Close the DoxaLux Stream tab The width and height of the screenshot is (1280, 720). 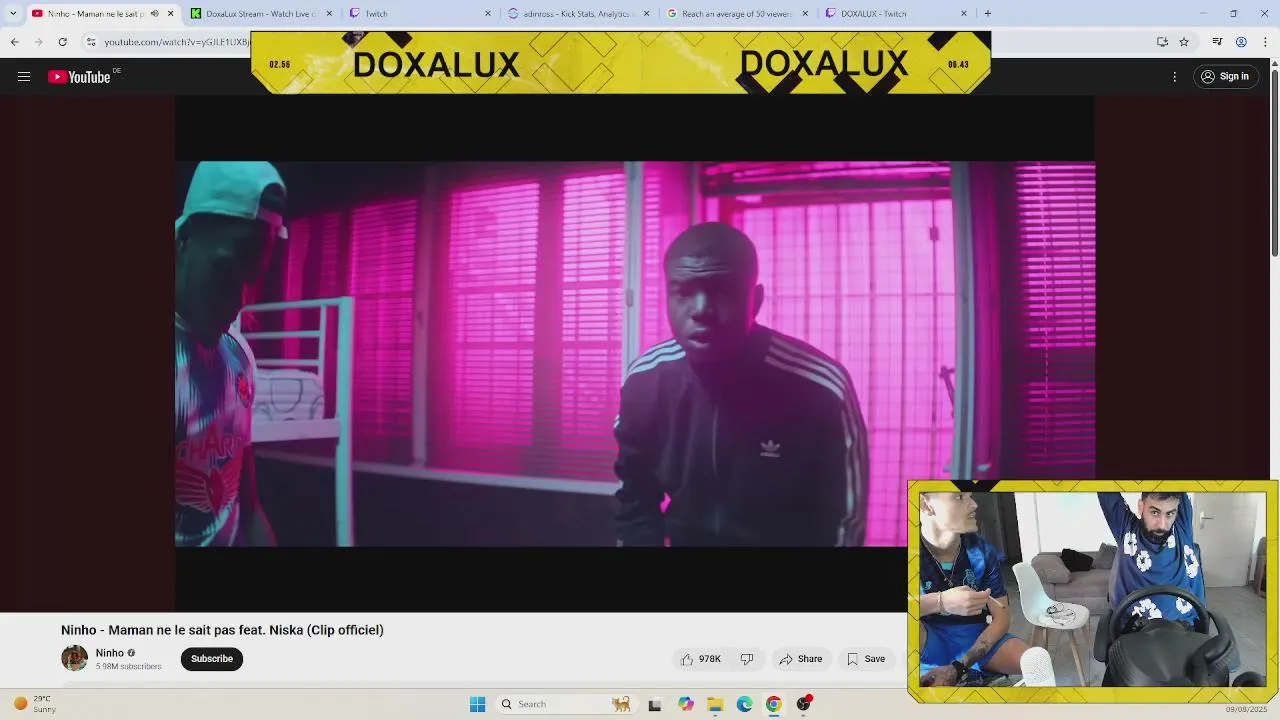click(x=329, y=14)
